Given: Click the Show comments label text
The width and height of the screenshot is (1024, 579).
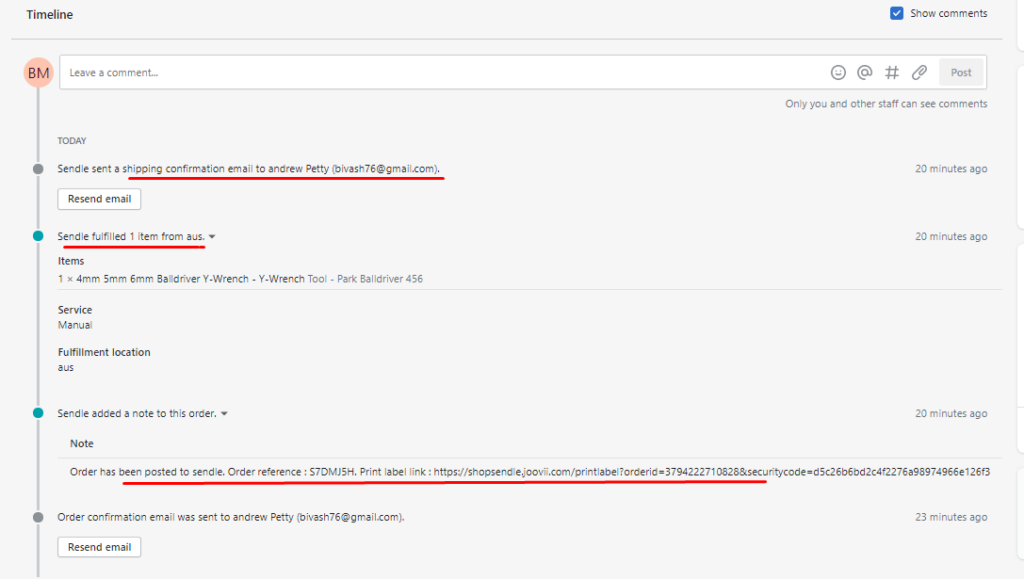Looking at the screenshot, I should coord(948,14).
